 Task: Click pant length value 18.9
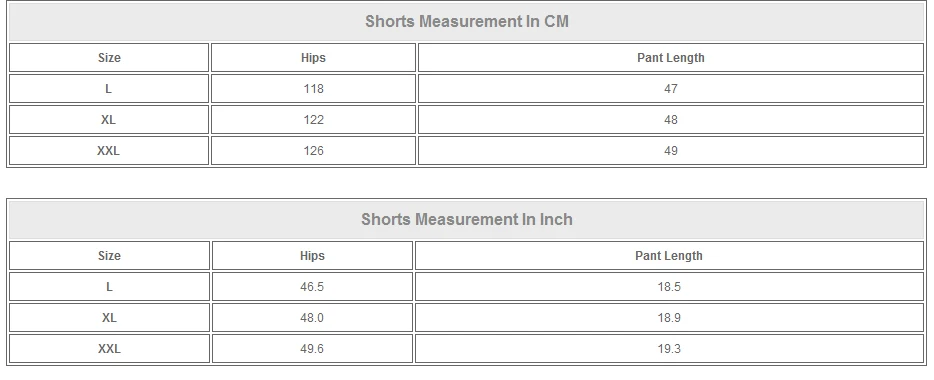(x=669, y=317)
